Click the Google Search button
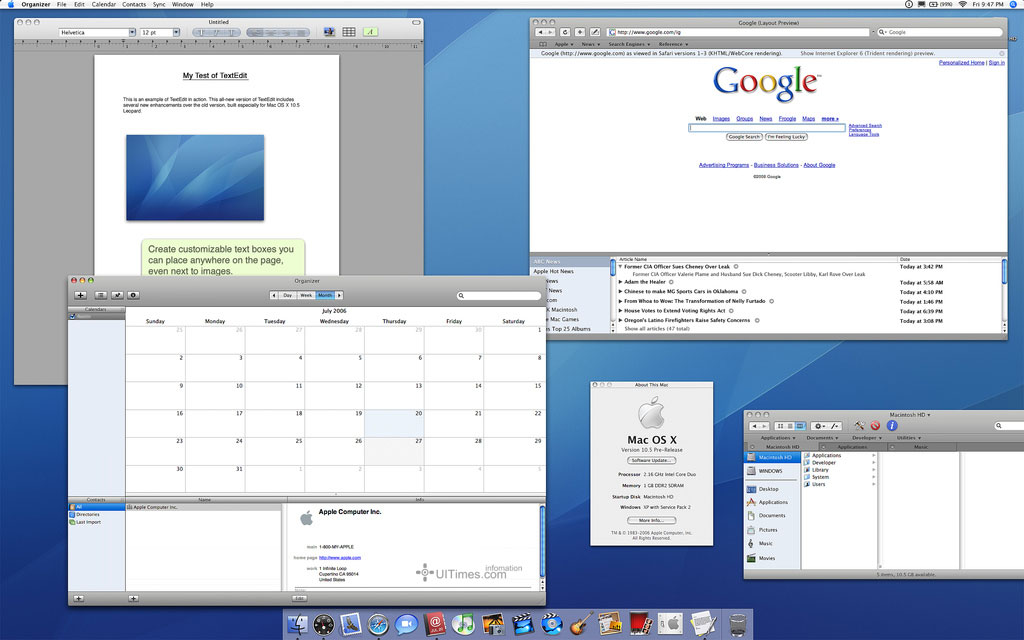 pos(744,137)
